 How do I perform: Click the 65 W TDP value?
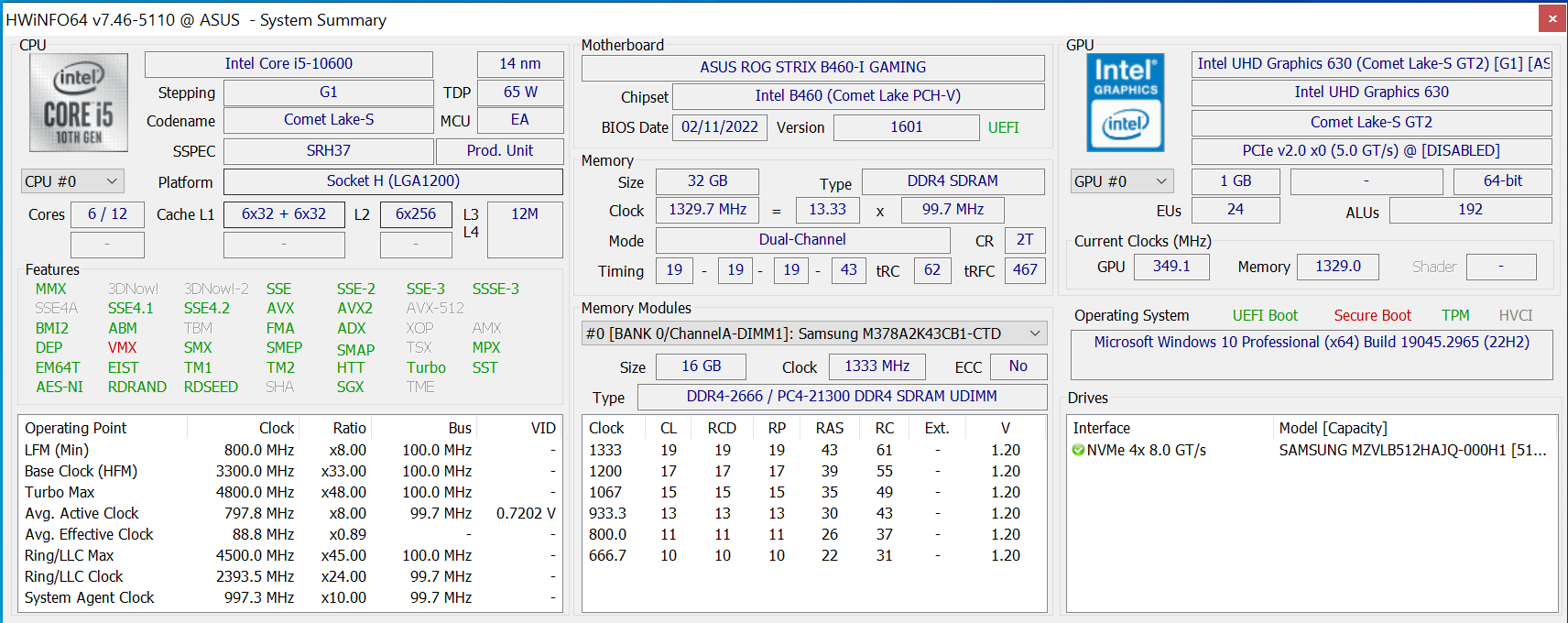point(520,93)
